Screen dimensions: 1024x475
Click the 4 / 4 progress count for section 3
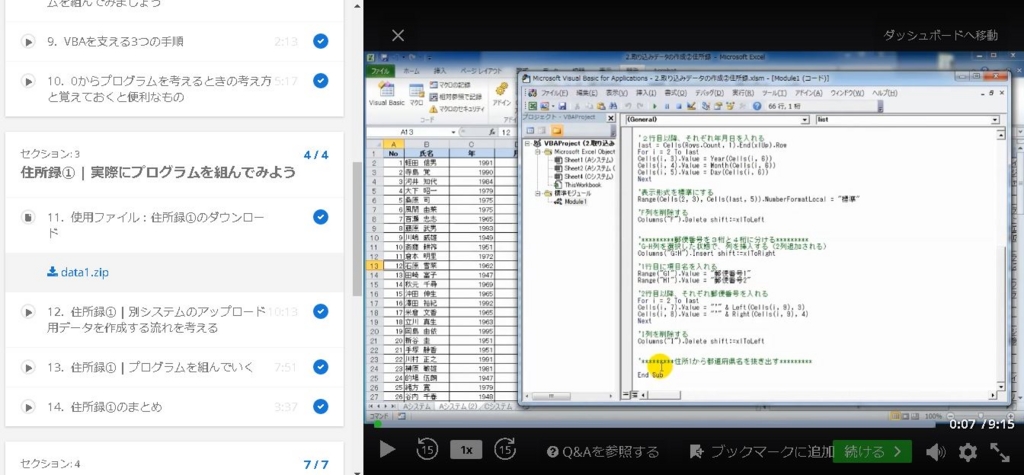(x=316, y=155)
